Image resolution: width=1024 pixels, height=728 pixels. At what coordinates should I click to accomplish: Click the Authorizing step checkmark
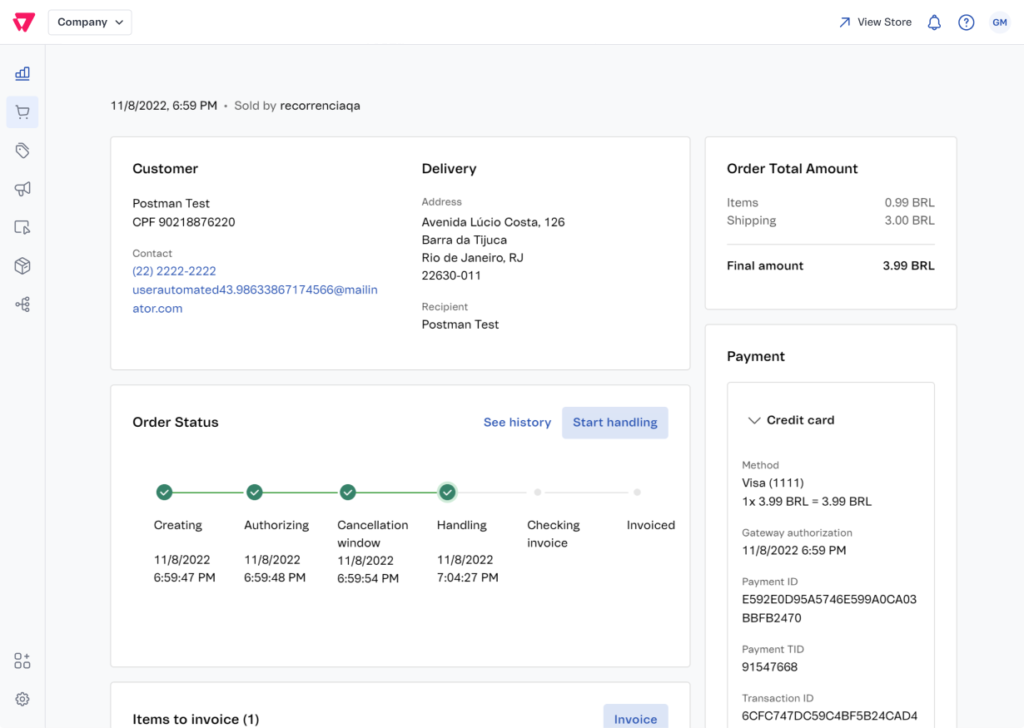coord(255,492)
